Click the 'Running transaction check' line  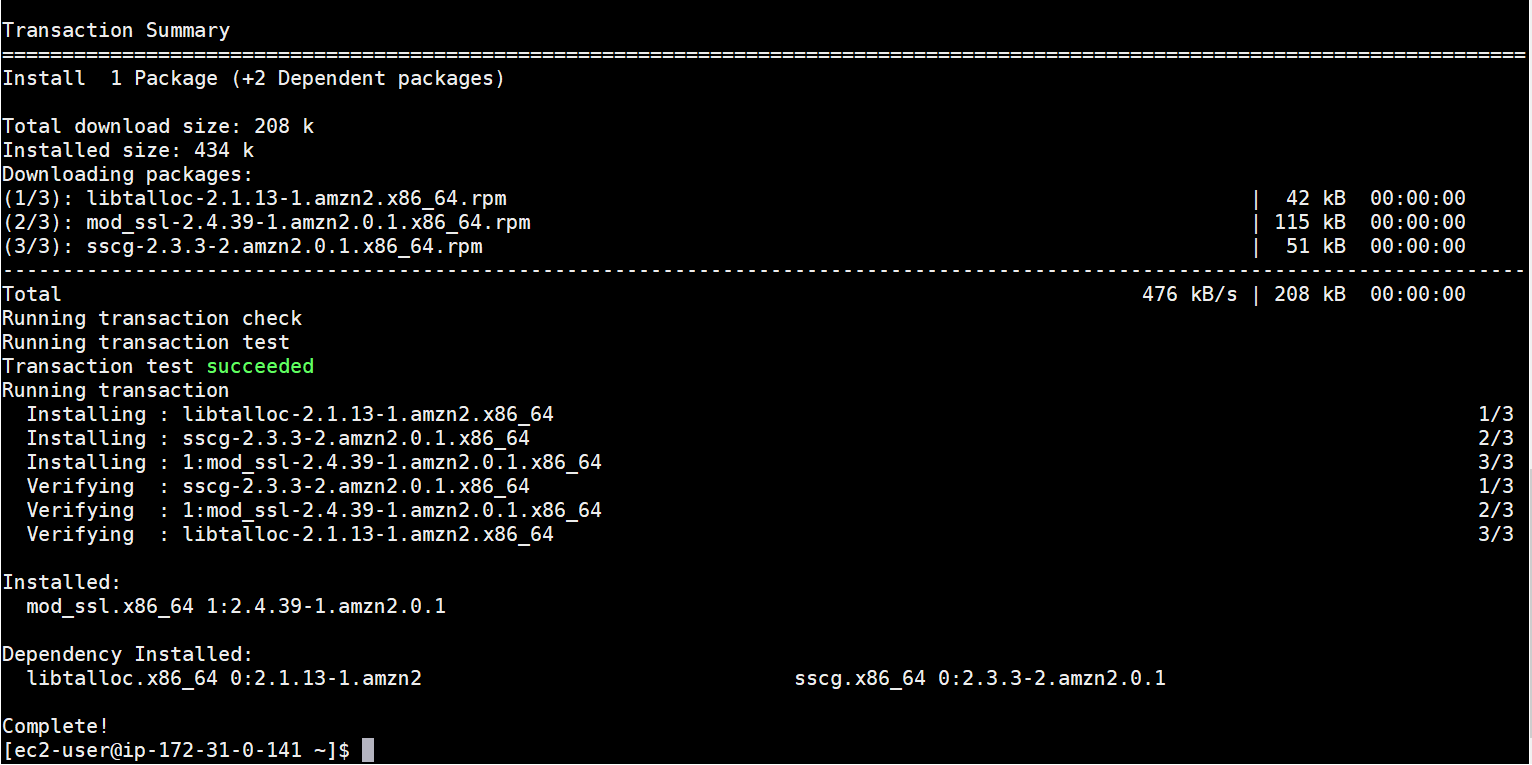[x=152, y=319]
